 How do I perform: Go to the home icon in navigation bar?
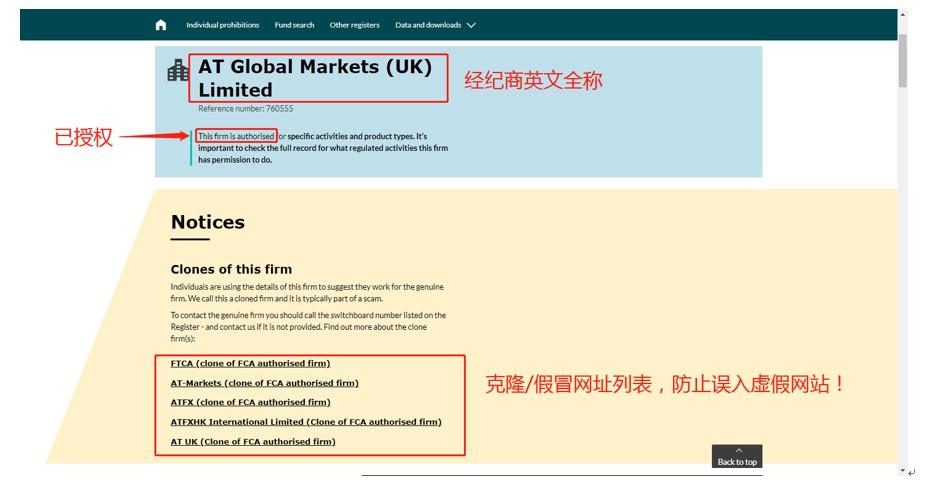tap(161, 25)
